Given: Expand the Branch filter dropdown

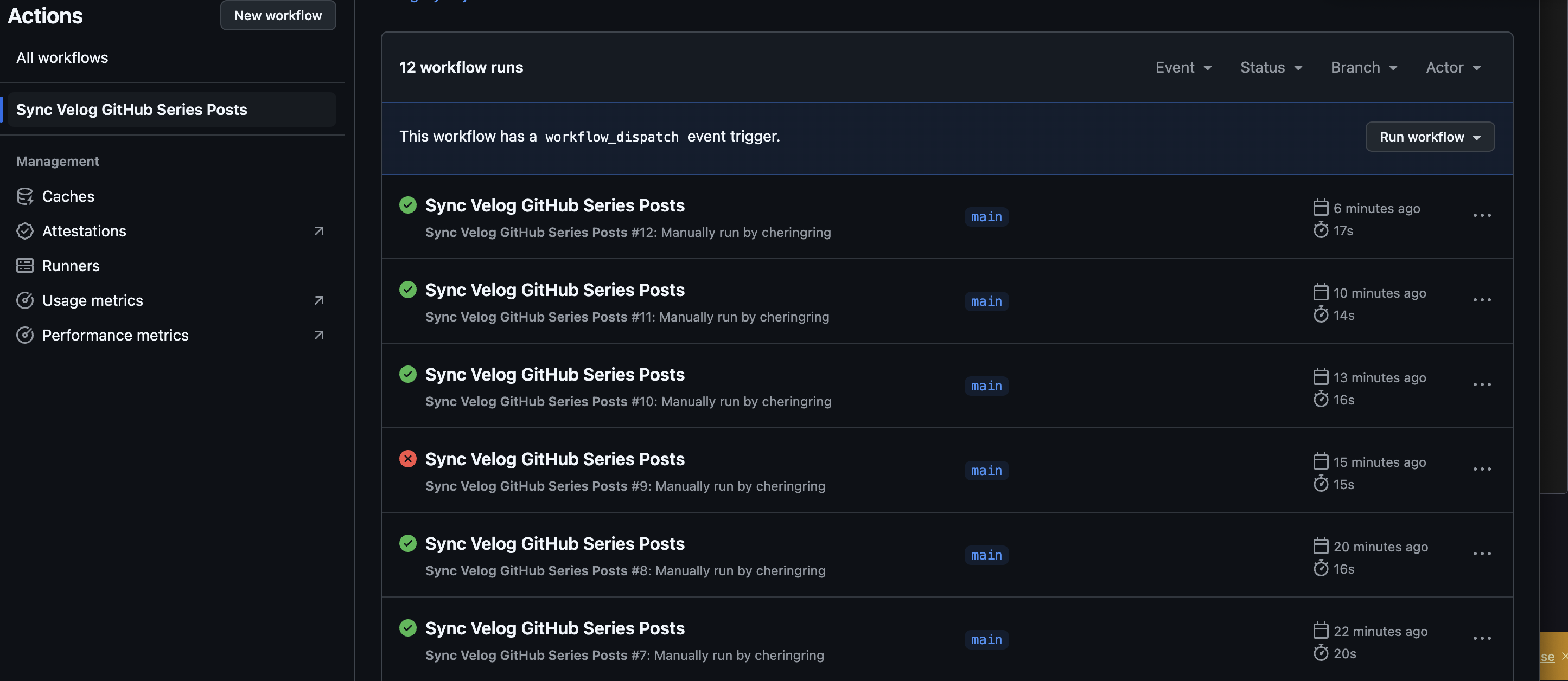Looking at the screenshot, I should tap(1363, 67).
